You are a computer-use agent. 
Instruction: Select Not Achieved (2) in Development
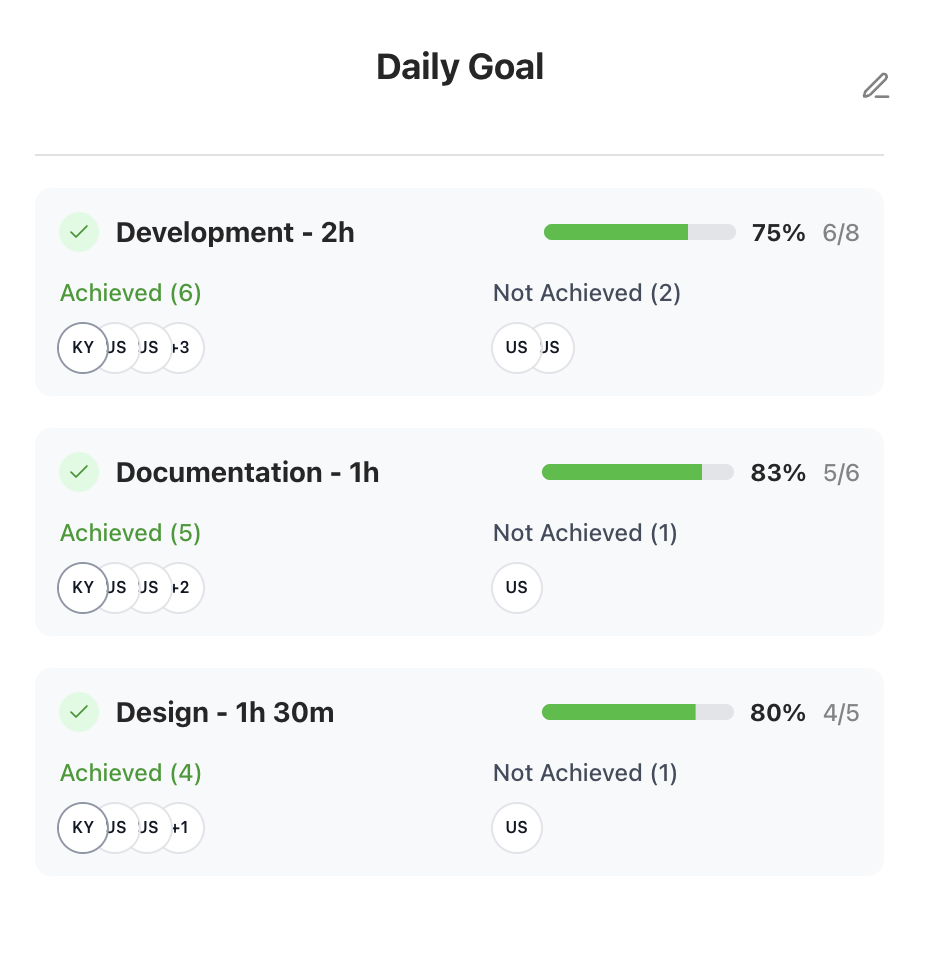point(586,293)
